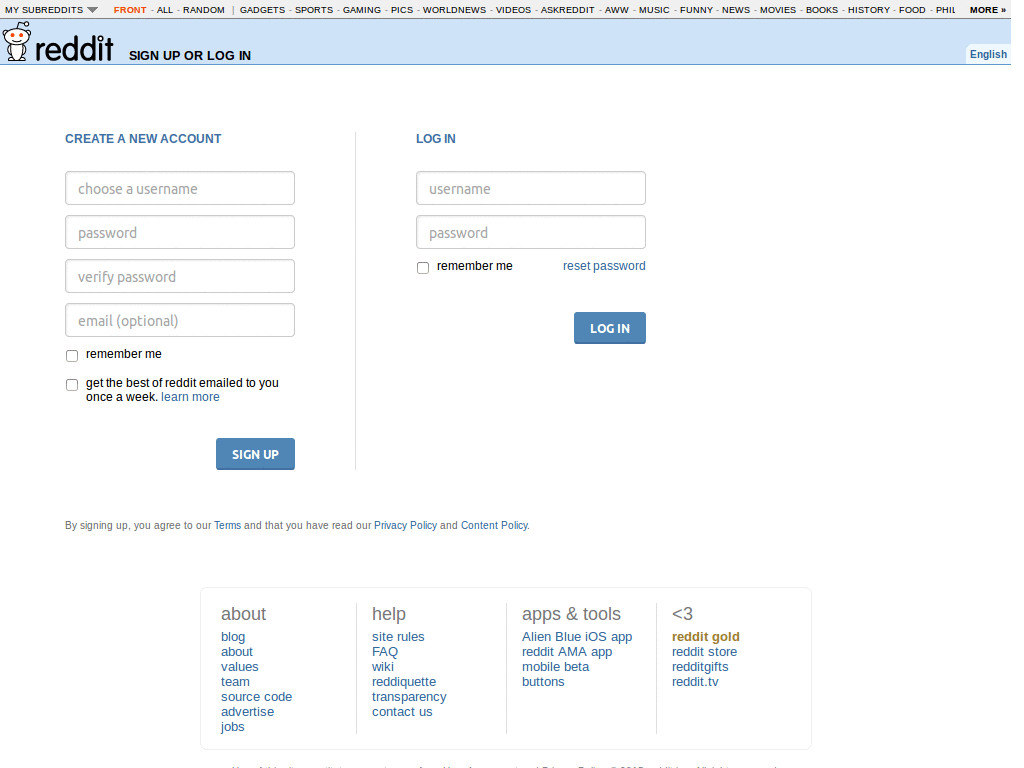Select RANDOM in the top bar
The image size is (1024, 768).
click(204, 10)
